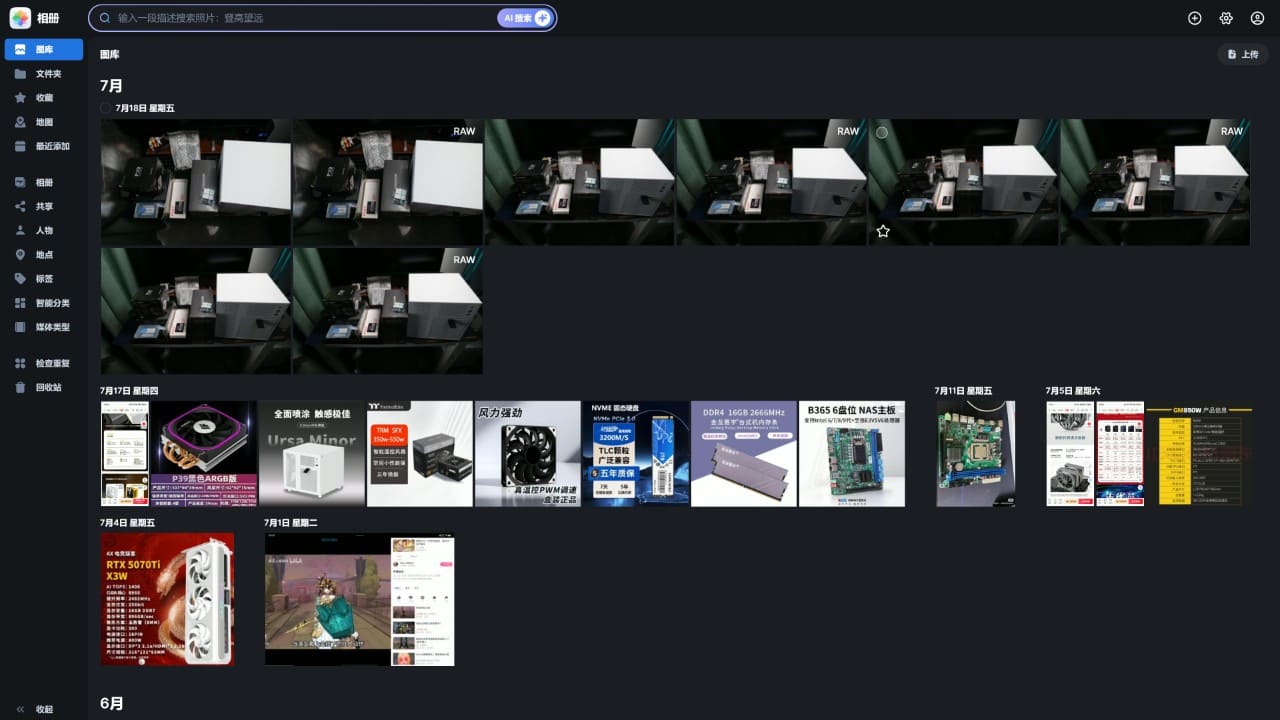Open 人物 people section in sidebar
The image size is (1280, 720).
[x=42, y=230]
